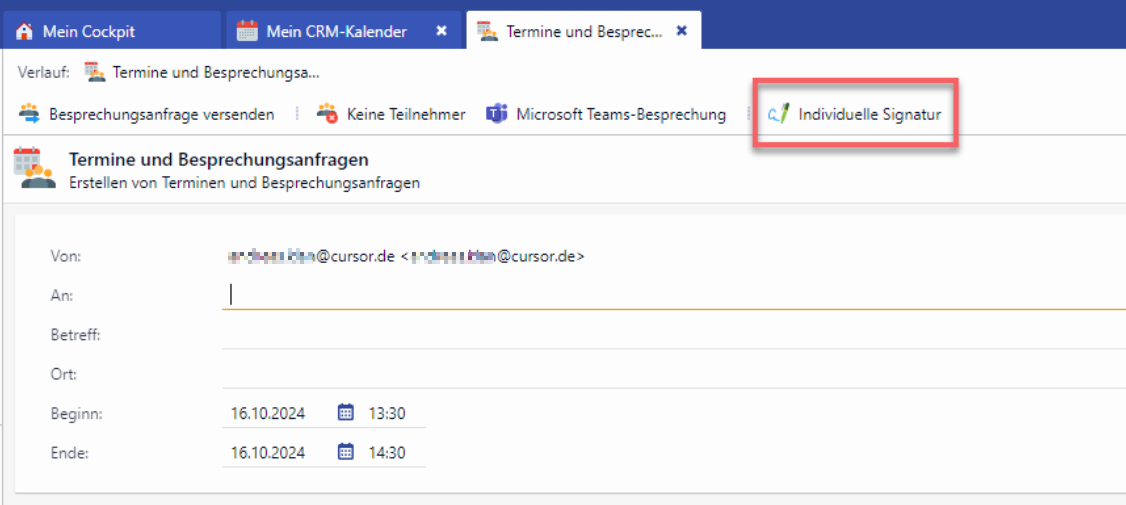The height and width of the screenshot is (505, 1126).
Task: Switch to the Mein CRM-Kalender tab
Action: [x=335, y=31]
